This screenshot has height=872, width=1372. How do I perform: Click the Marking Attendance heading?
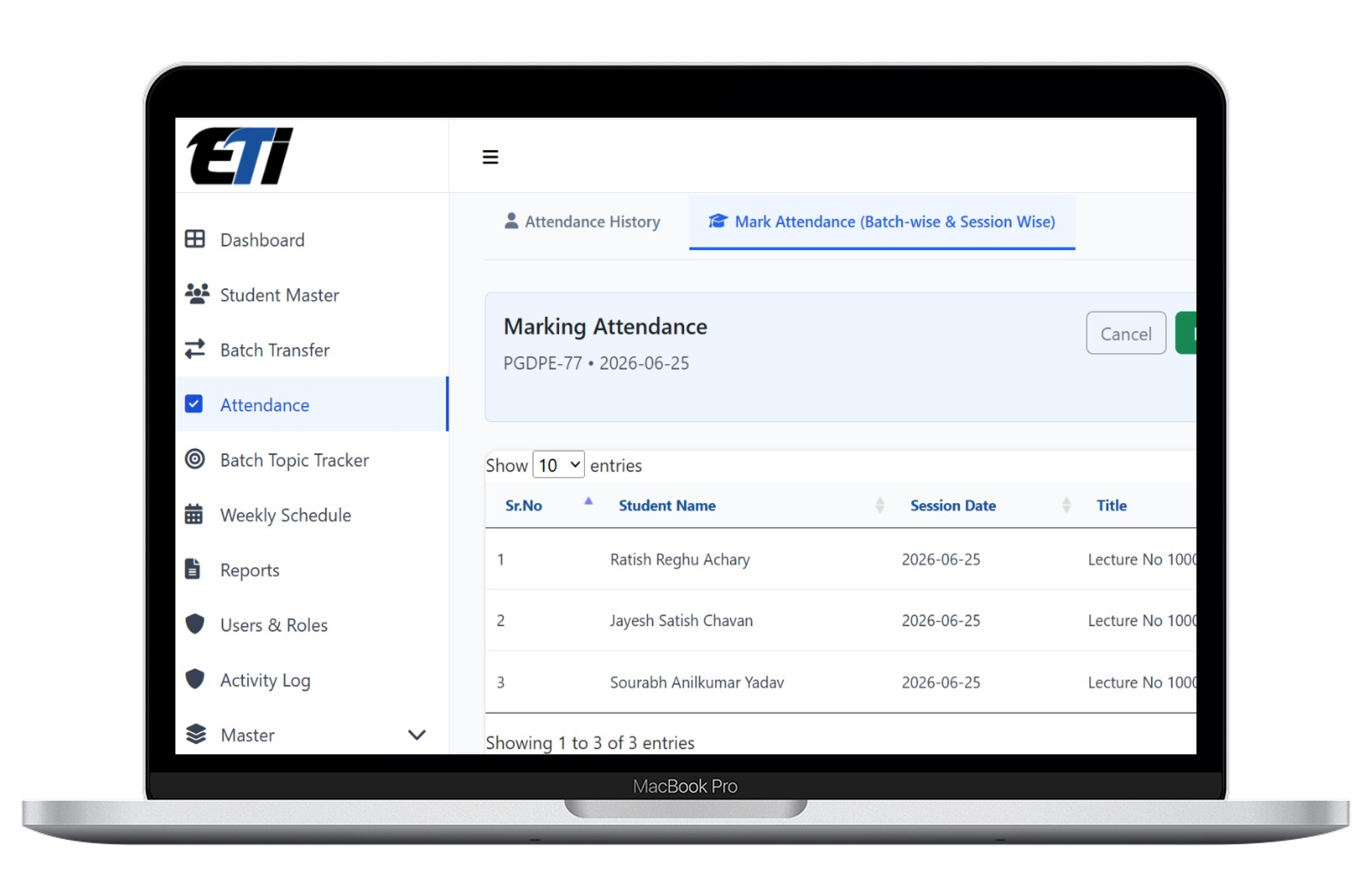point(605,326)
